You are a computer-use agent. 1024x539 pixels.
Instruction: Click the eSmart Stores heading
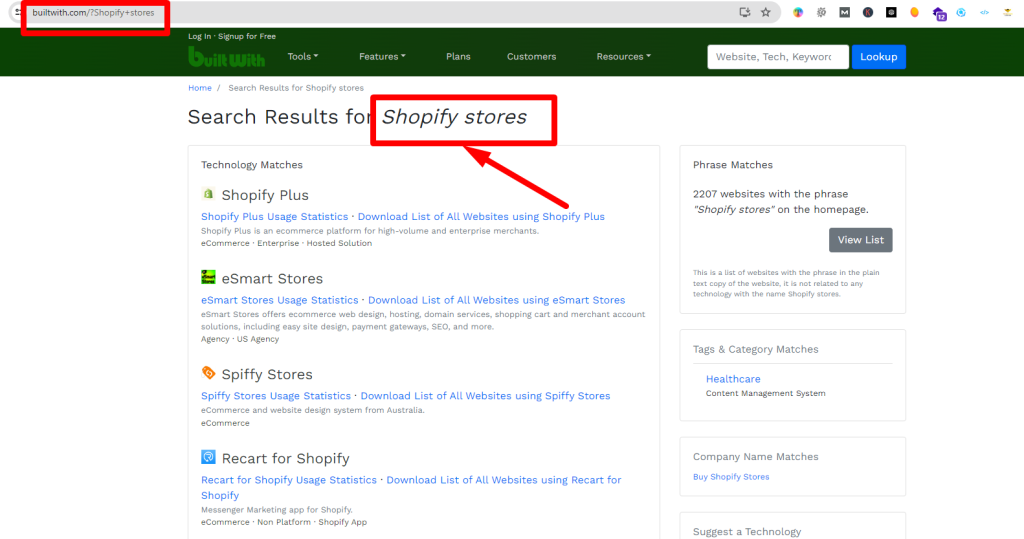(272, 279)
